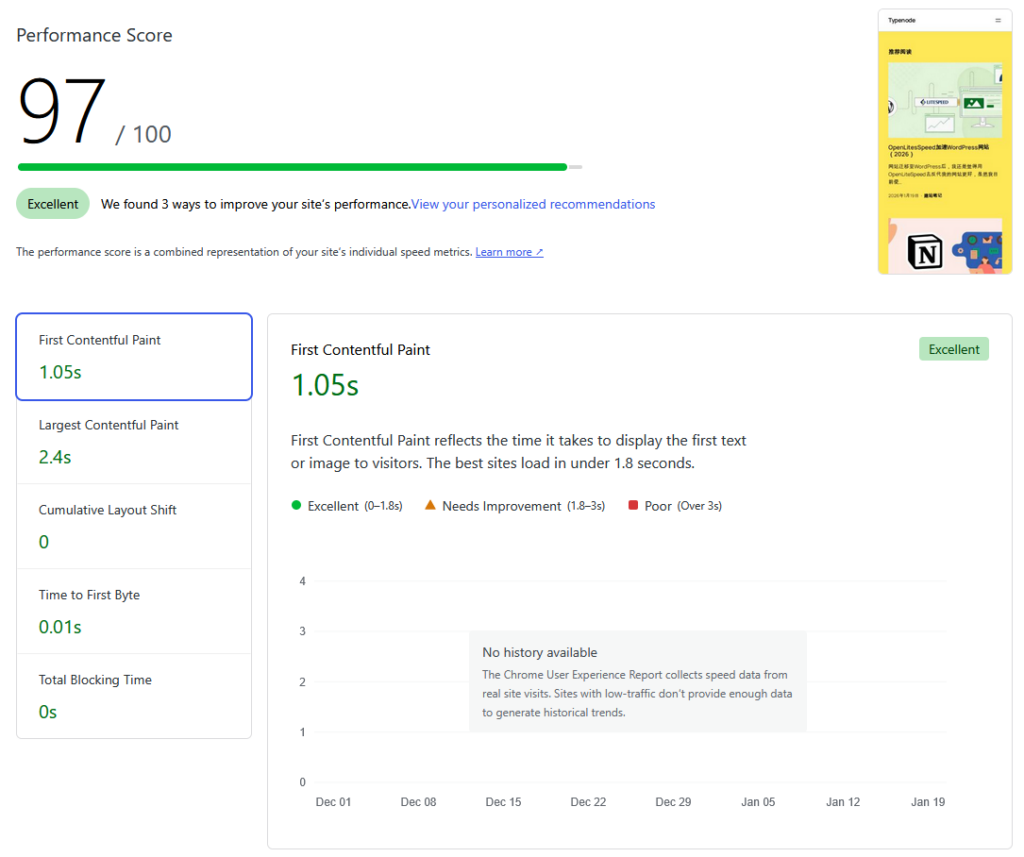
Task: Open View your personalized recommendations link
Action: [x=533, y=204]
